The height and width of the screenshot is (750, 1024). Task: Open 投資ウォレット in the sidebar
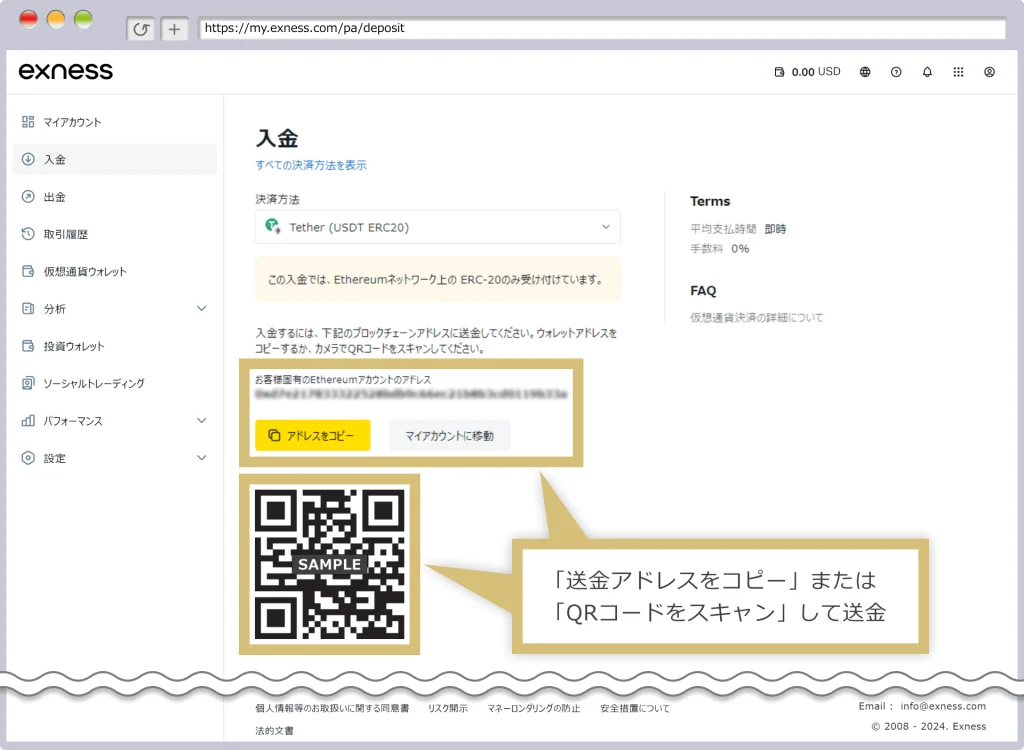[114, 346]
